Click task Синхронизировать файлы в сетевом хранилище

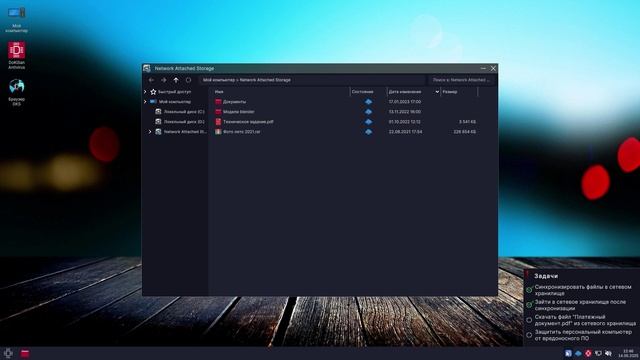pyautogui.click(x=583, y=290)
